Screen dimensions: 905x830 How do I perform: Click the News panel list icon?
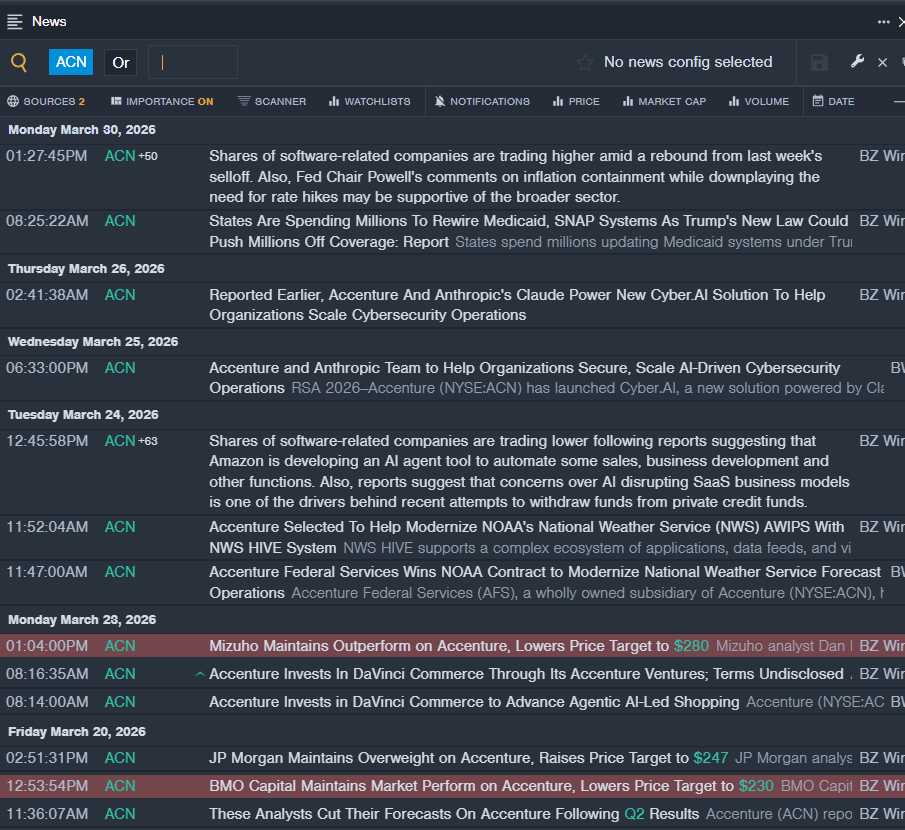click(15, 21)
